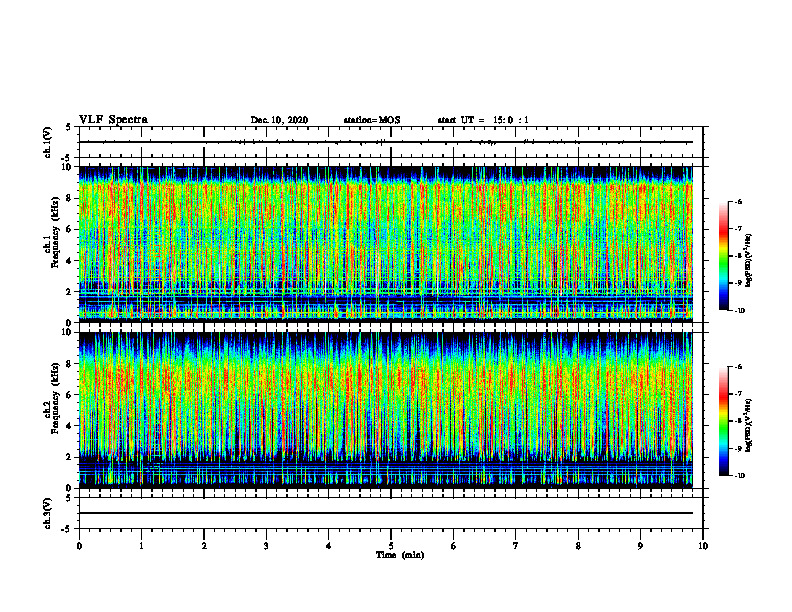Click time axis tick label "10"

click(x=703, y=546)
